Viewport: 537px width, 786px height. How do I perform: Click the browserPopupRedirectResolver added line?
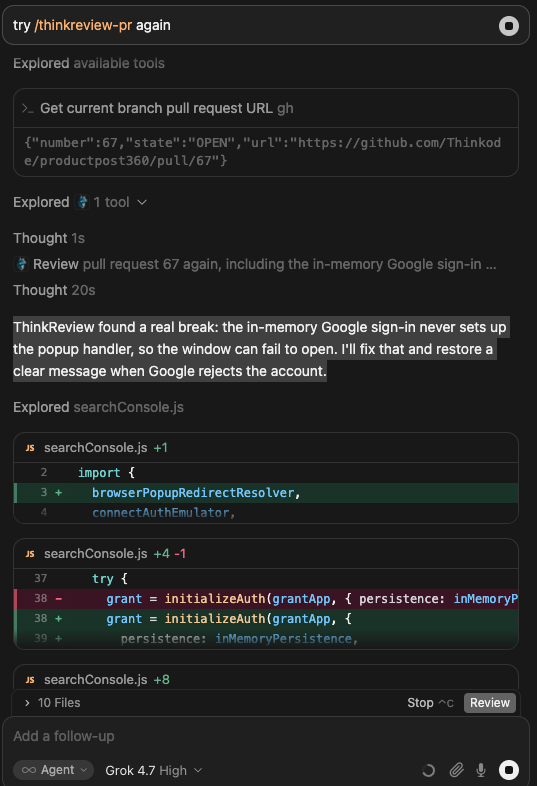pyautogui.click(x=266, y=493)
